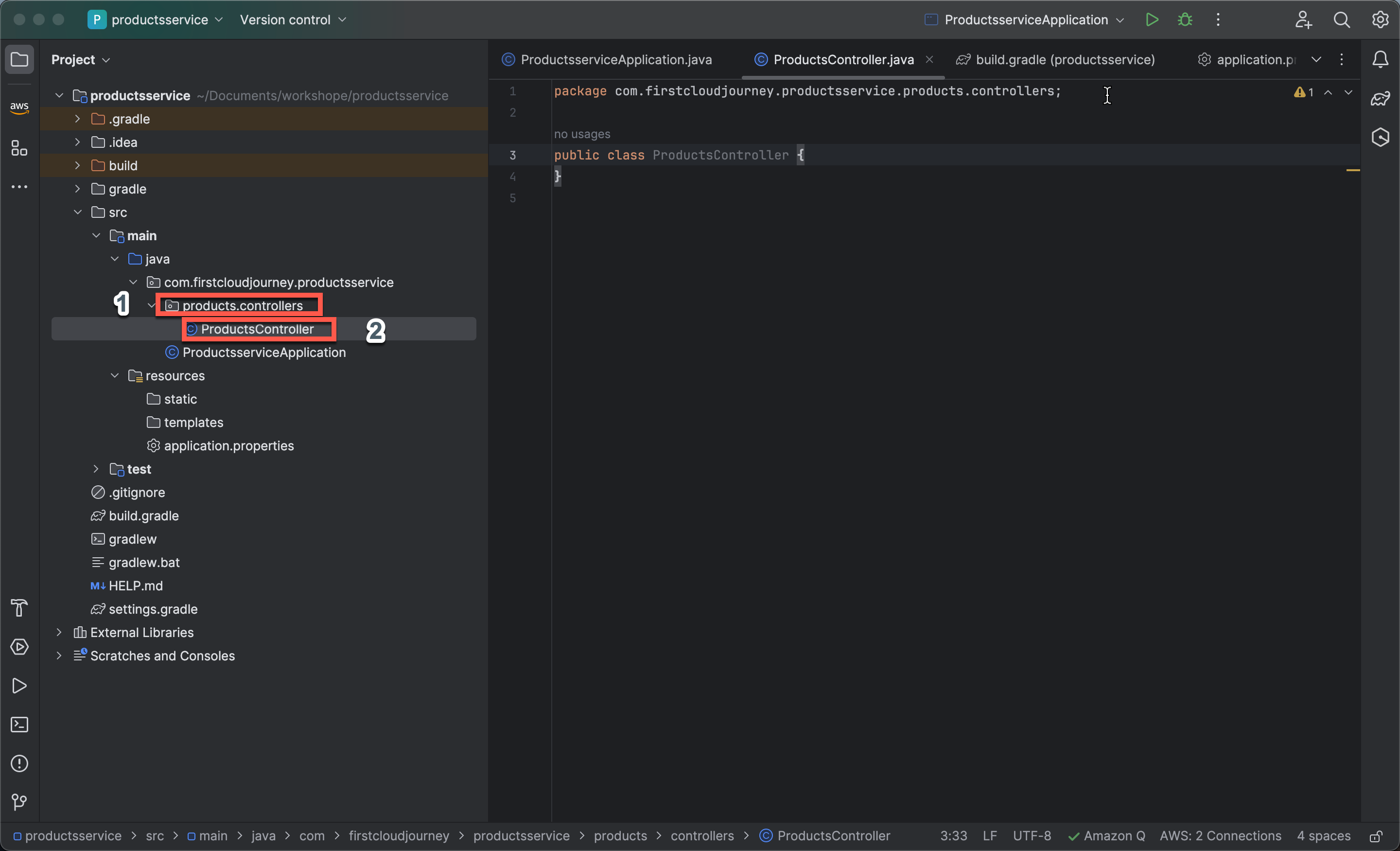Viewport: 1400px width, 851px height.
Task: Open the hexagon tool window below Gradle
Action: pos(1380,137)
